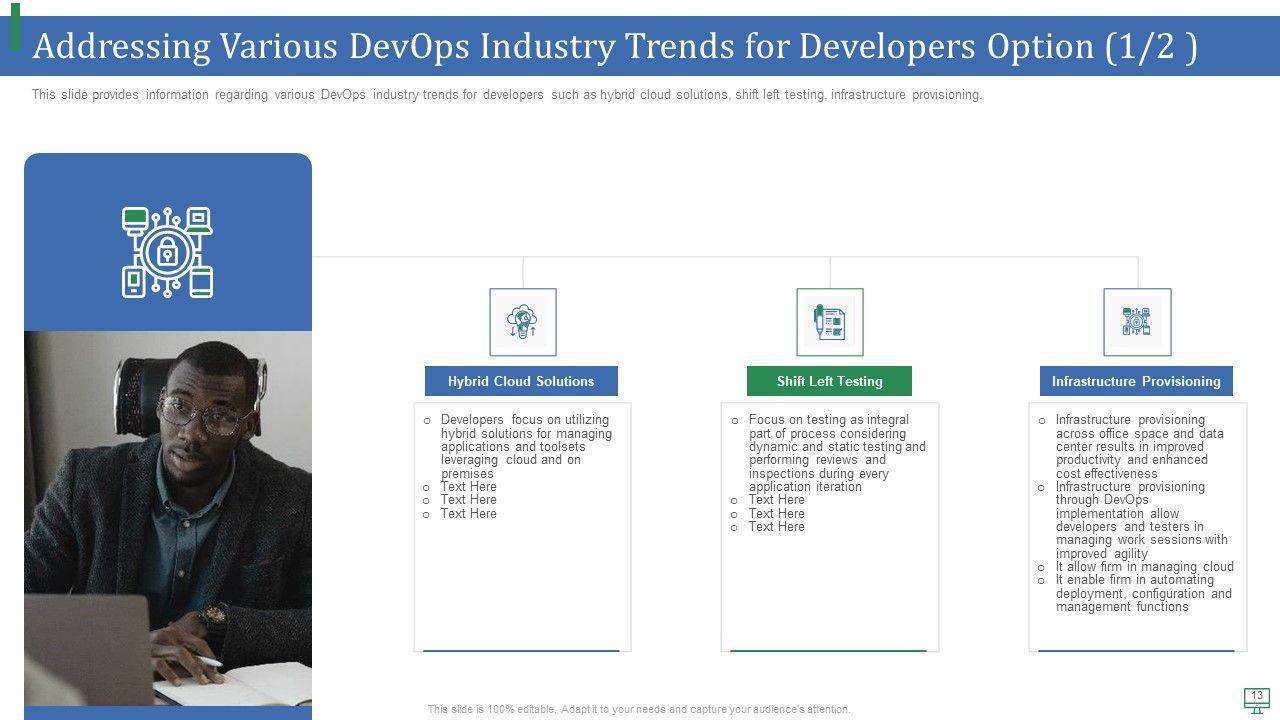Select the Shift Left Testing checklist icon
This screenshot has height=720, width=1280.
click(829, 322)
